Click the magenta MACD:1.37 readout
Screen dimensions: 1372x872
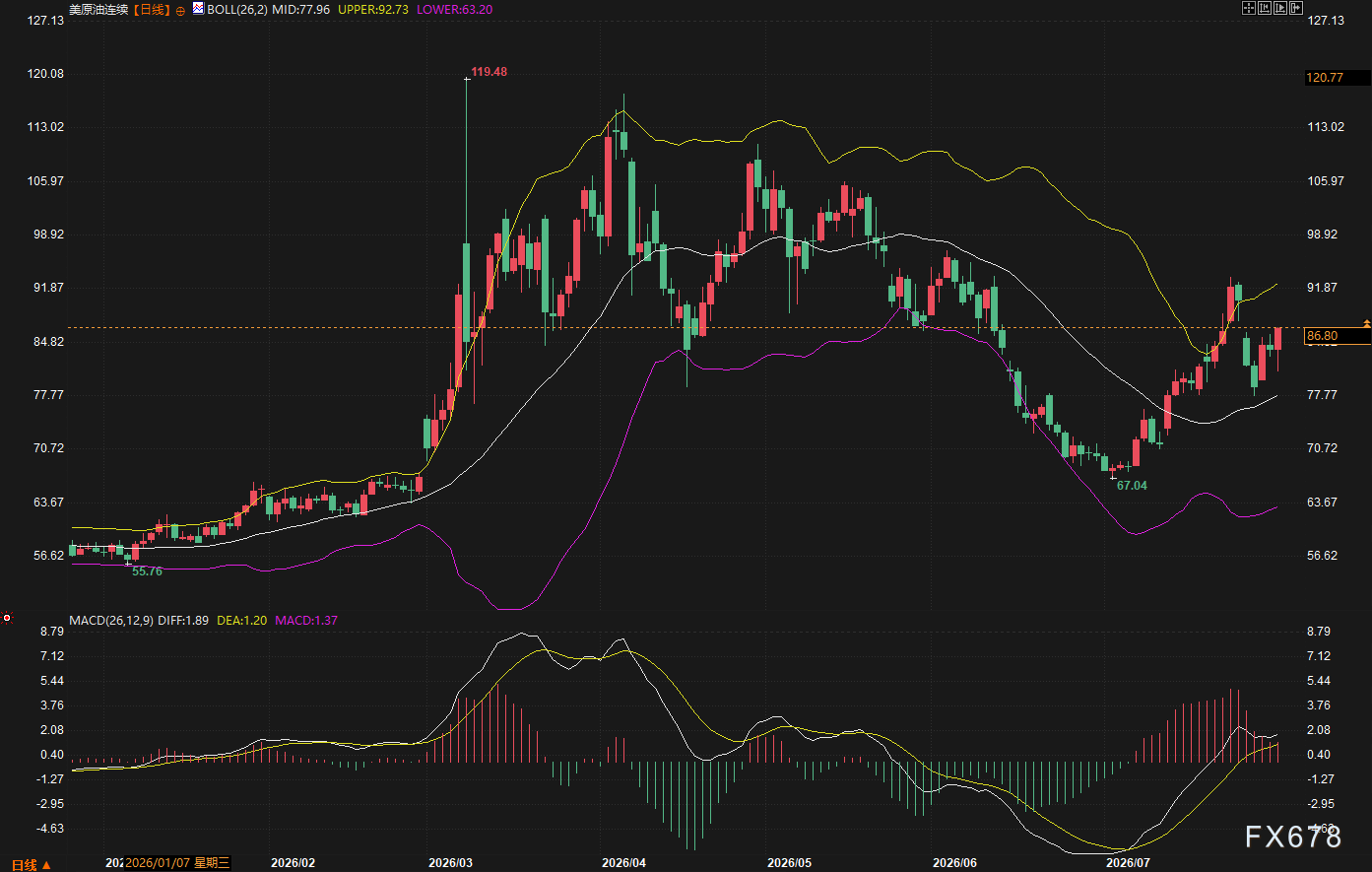pyautogui.click(x=306, y=621)
